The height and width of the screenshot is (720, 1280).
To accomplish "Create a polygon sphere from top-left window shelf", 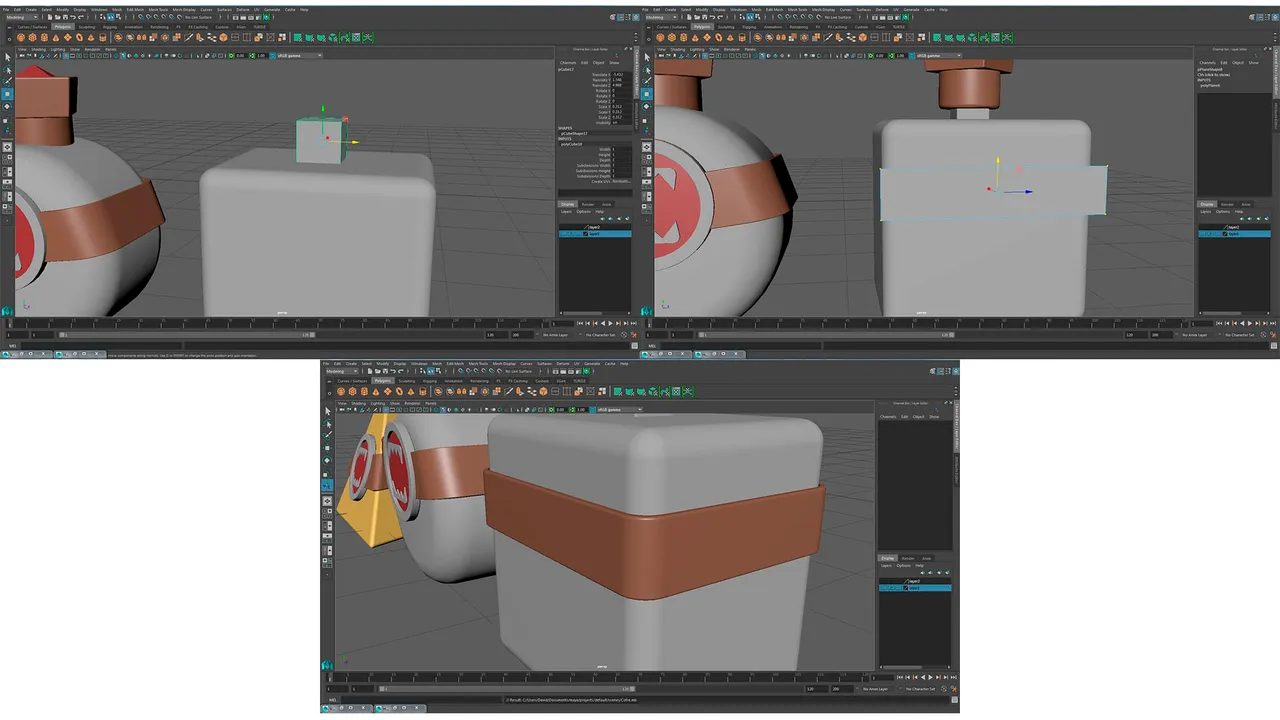I will (x=21, y=37).
